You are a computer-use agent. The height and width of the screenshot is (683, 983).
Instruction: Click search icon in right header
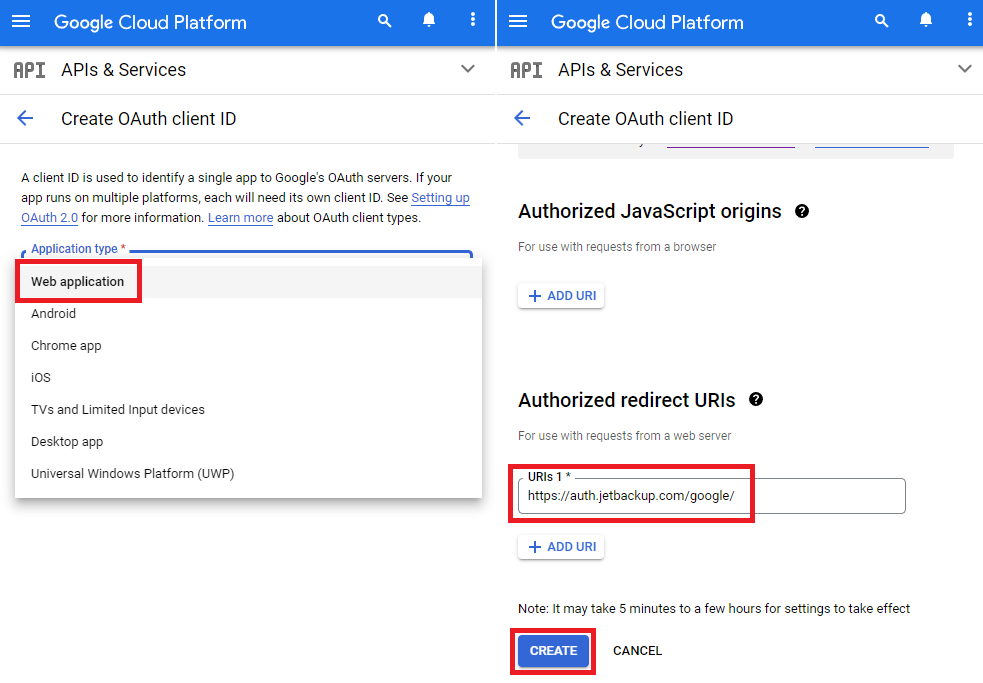click(x=881, y=21)
